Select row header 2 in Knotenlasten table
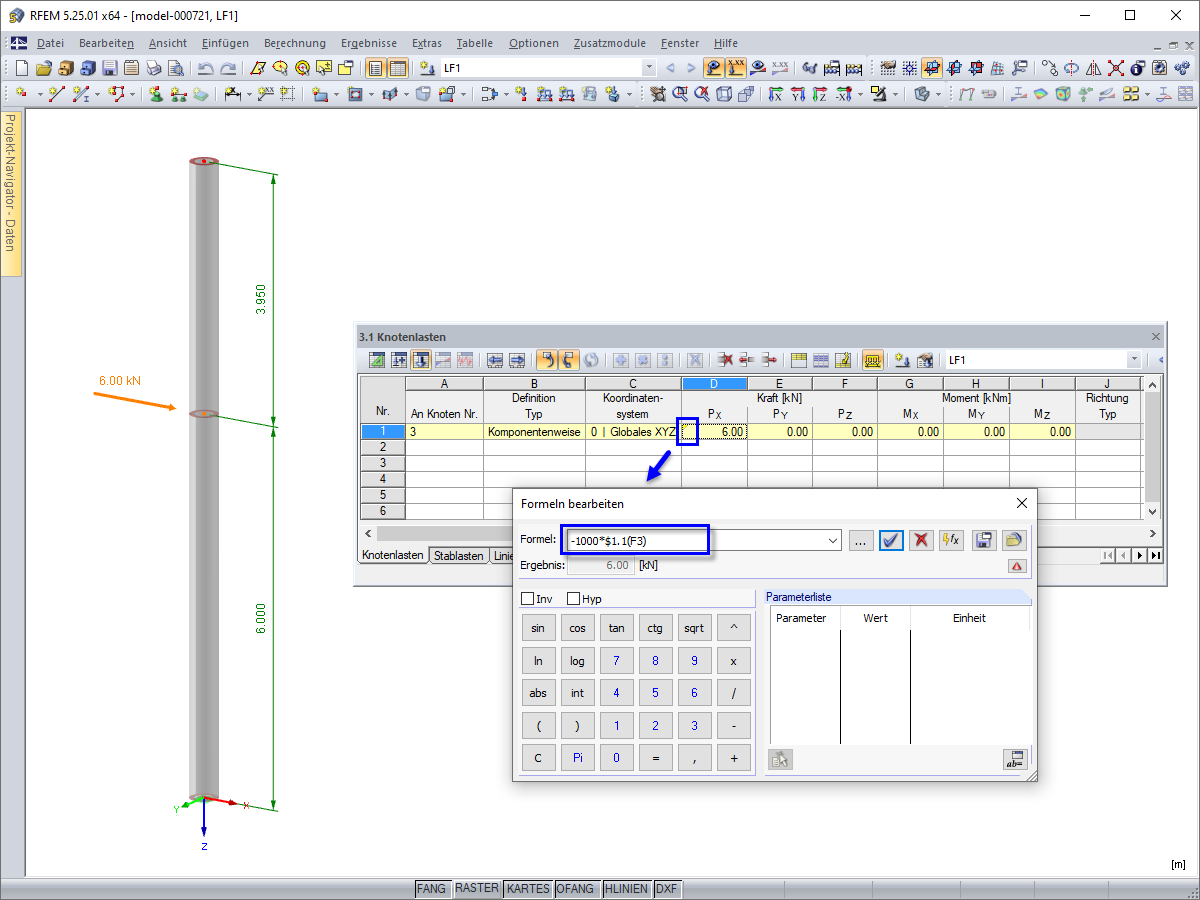The width and height of the screenshot is (1200, 900). [382, 448]
